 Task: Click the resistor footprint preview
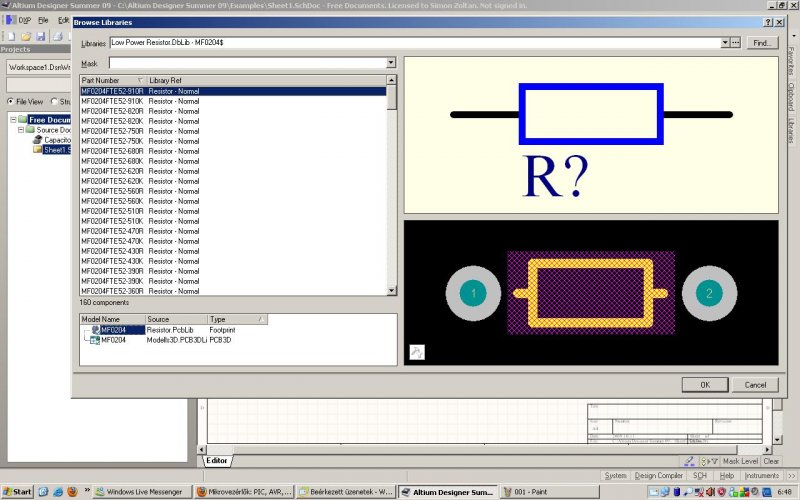click(591, 293)
